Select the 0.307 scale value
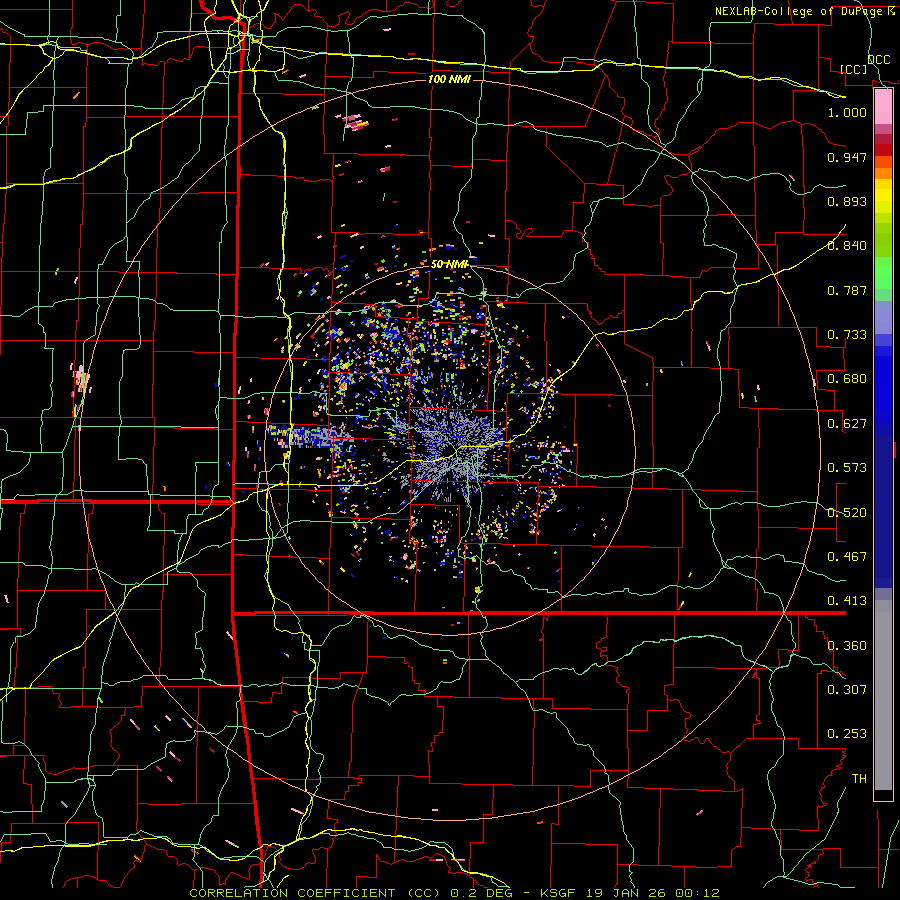 847,690
